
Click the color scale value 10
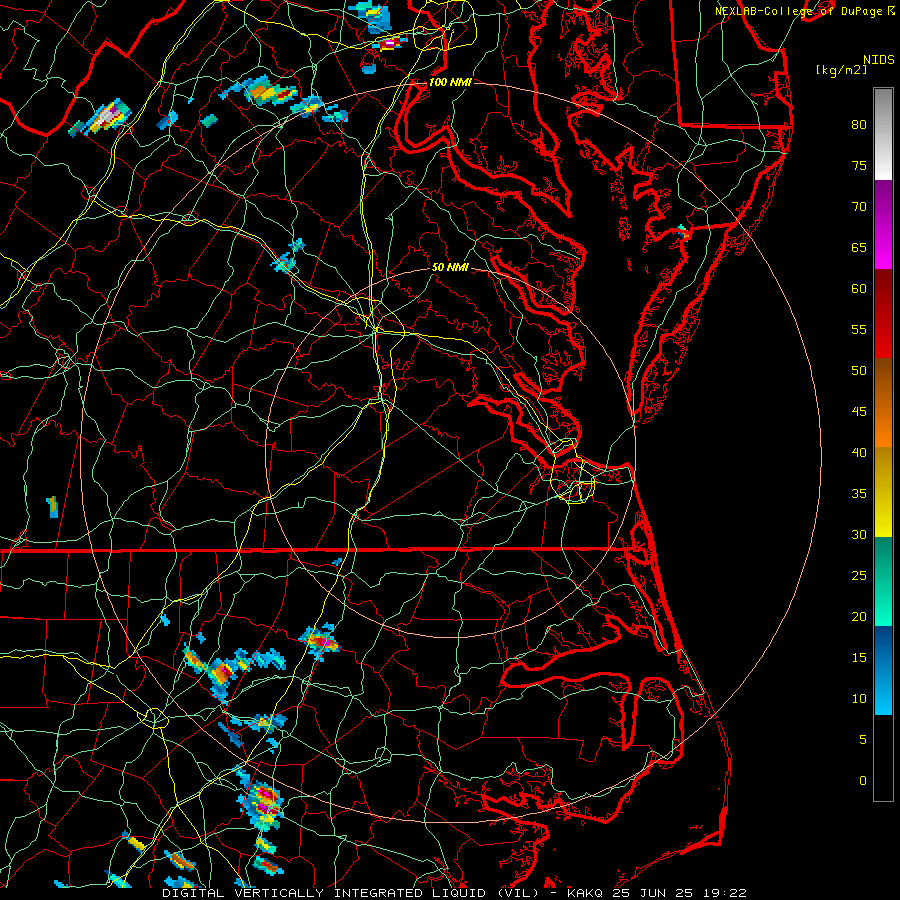pos(859,699)
